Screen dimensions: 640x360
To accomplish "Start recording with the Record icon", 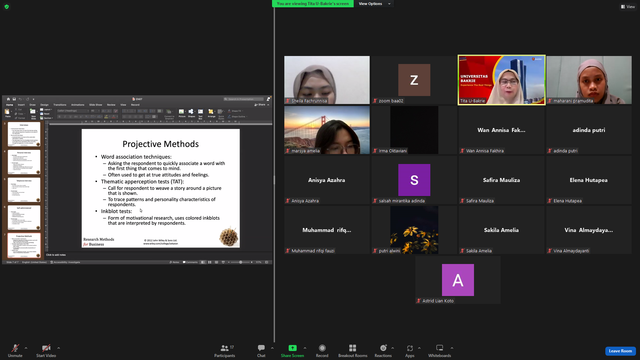I will click(322, 348).
